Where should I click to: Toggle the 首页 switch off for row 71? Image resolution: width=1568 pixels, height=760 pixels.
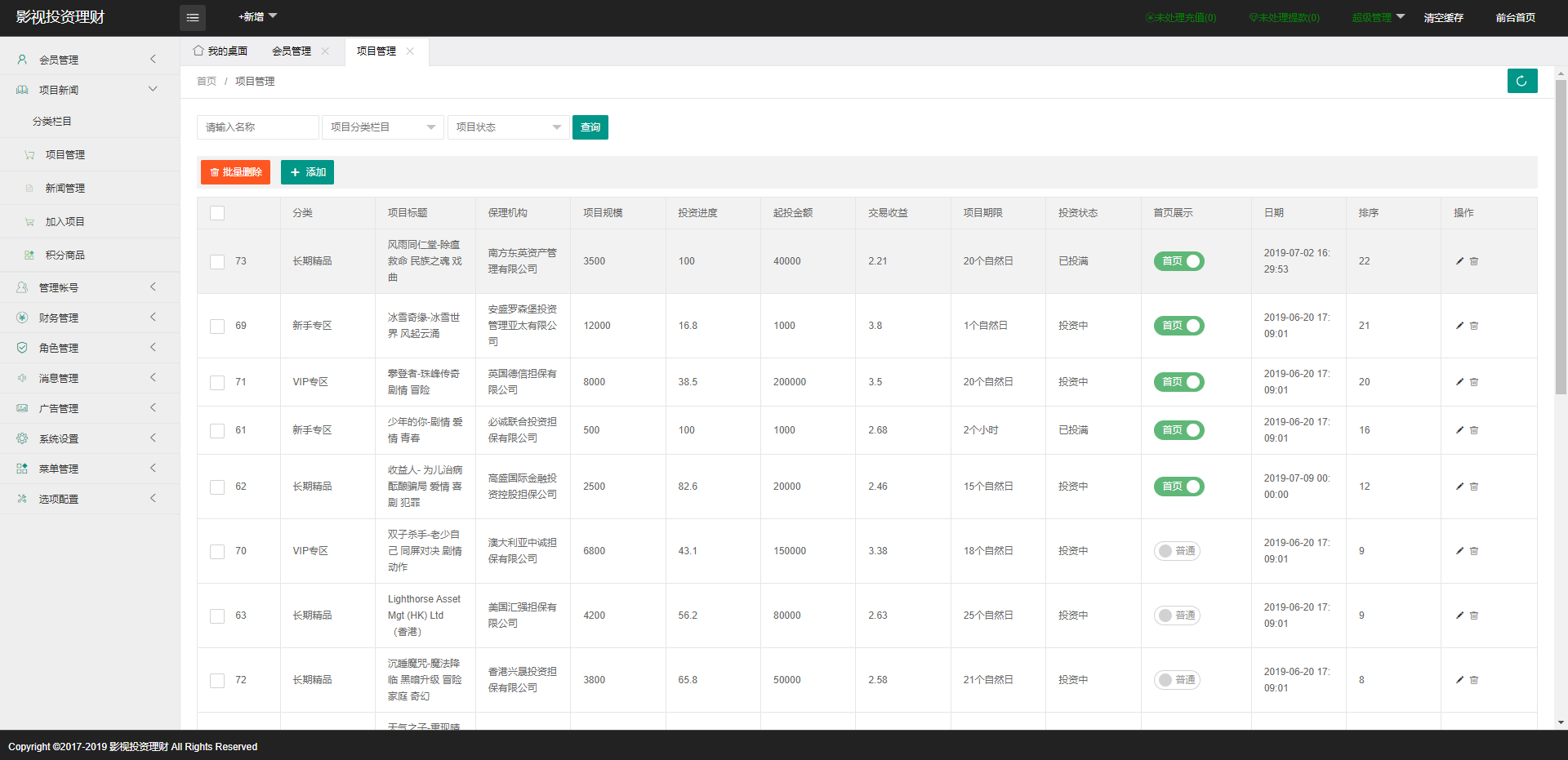(x=1178, y=382)
